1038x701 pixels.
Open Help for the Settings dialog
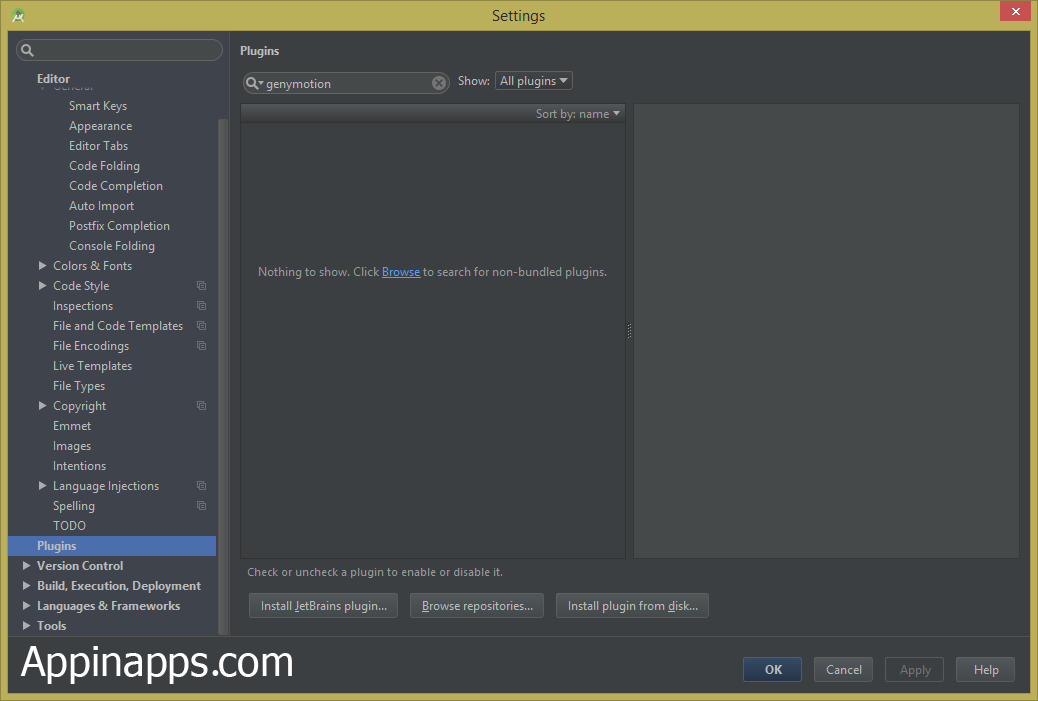point(986,669)
